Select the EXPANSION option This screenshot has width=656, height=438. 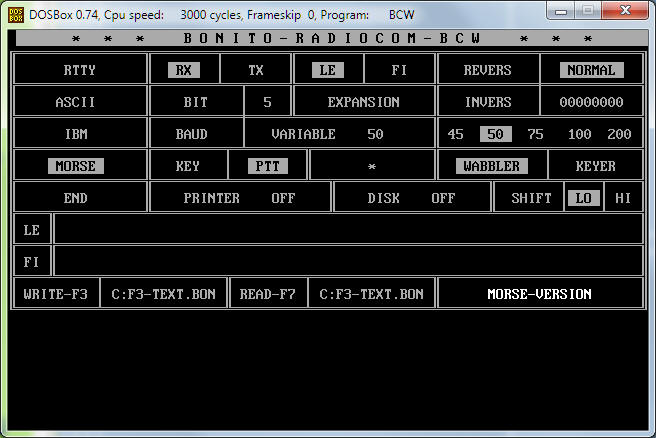pos(364,102)
